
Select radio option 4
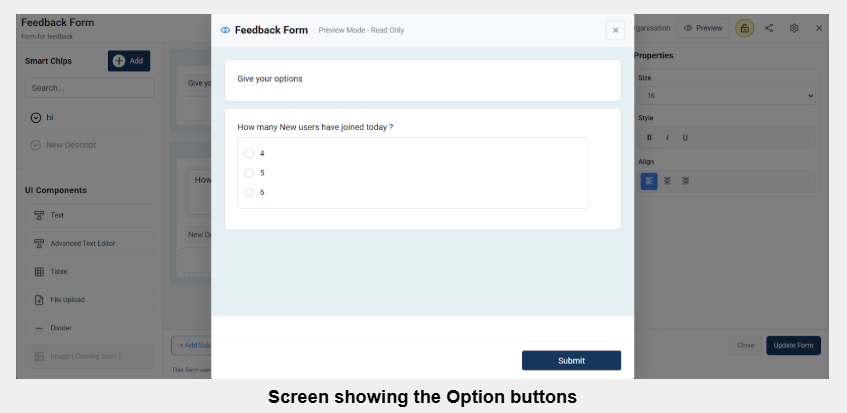tap(249, 153)
